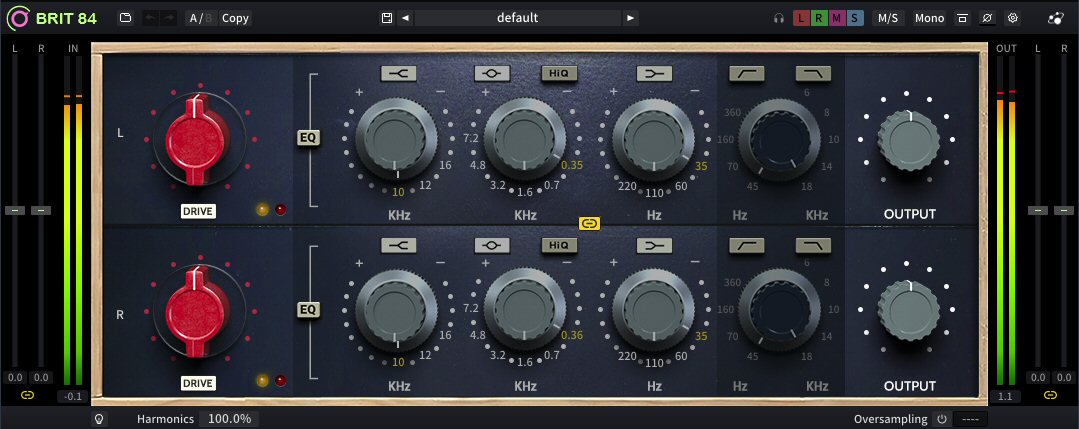The image size is (1079, 429).
Task: Click the Copy button
Action: coord(235,18)
